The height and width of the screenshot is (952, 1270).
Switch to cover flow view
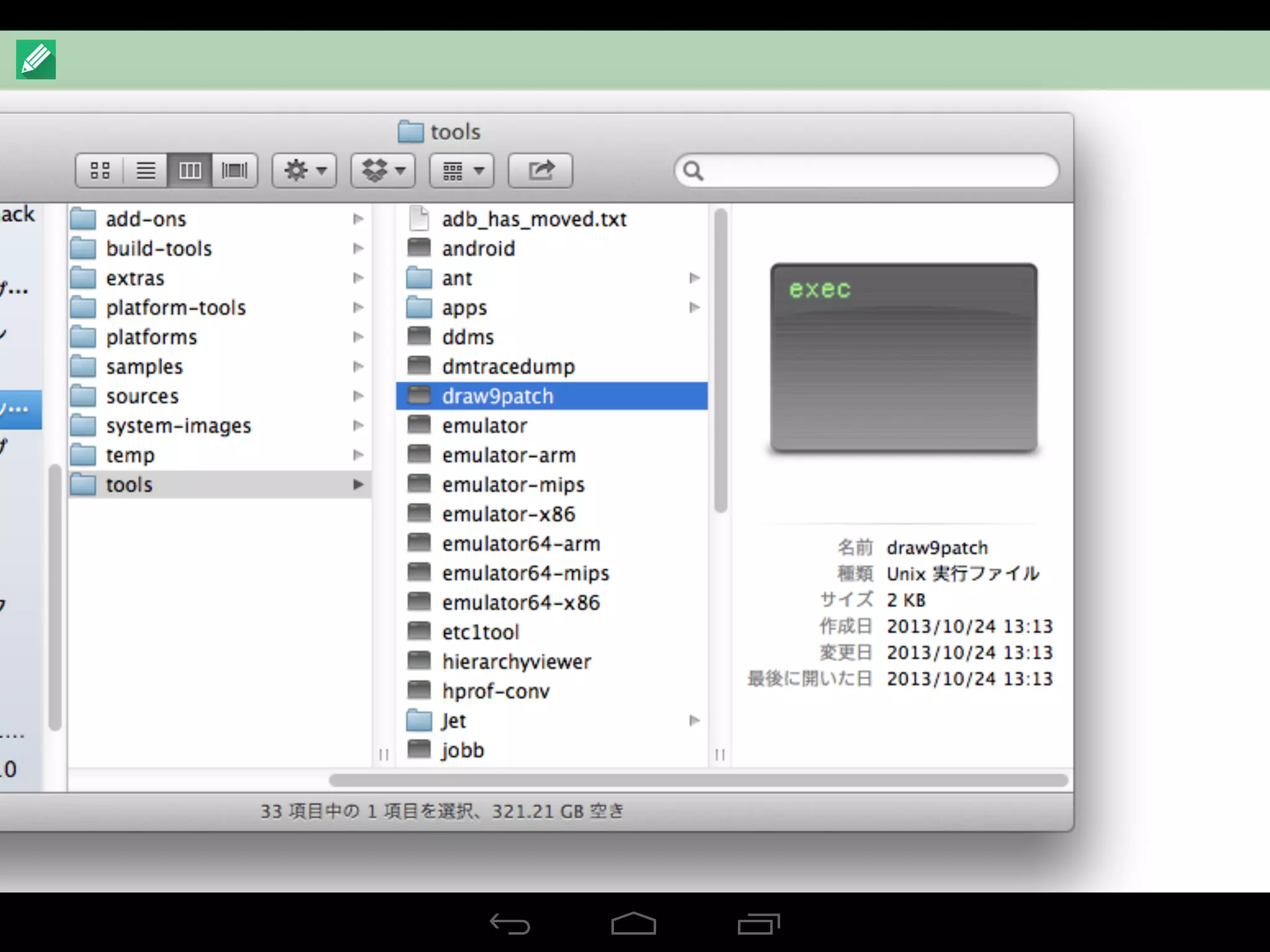coord(234,170)
